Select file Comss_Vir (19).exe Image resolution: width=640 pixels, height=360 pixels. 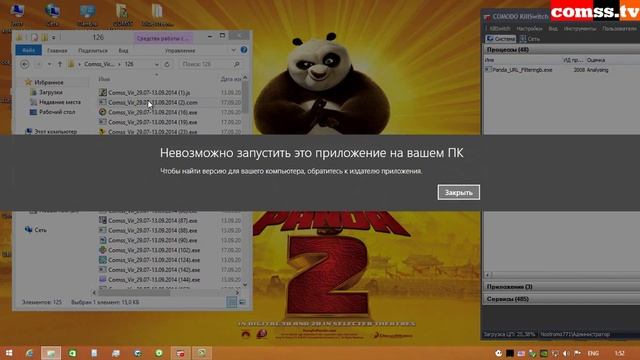coord(152,122)
